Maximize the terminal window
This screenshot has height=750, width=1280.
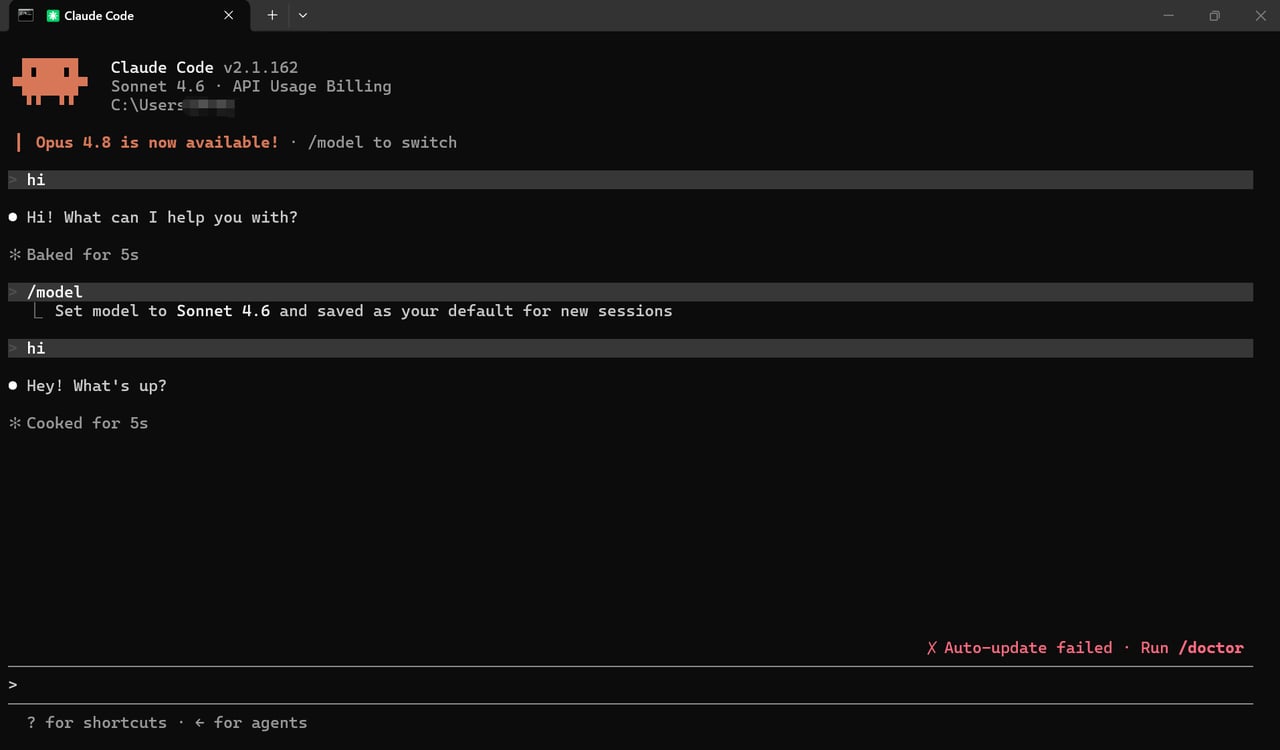point(1214,16)
